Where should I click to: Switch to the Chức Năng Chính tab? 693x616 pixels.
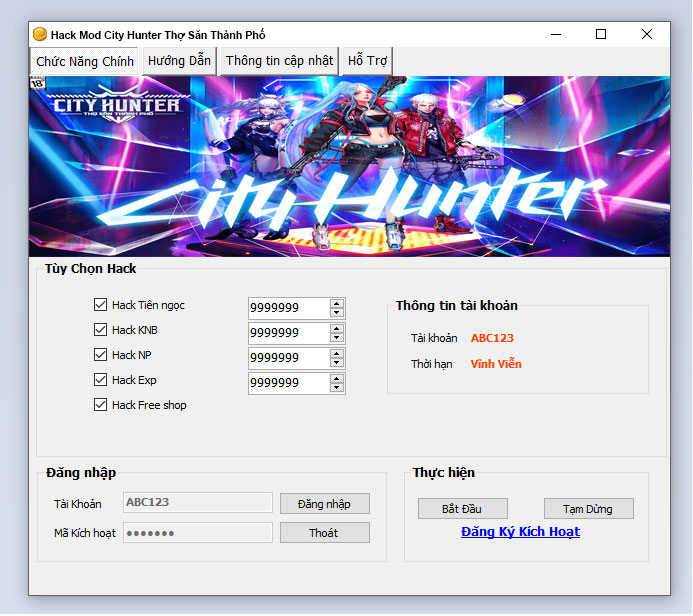pyautogui.click(x=84, y=61)
